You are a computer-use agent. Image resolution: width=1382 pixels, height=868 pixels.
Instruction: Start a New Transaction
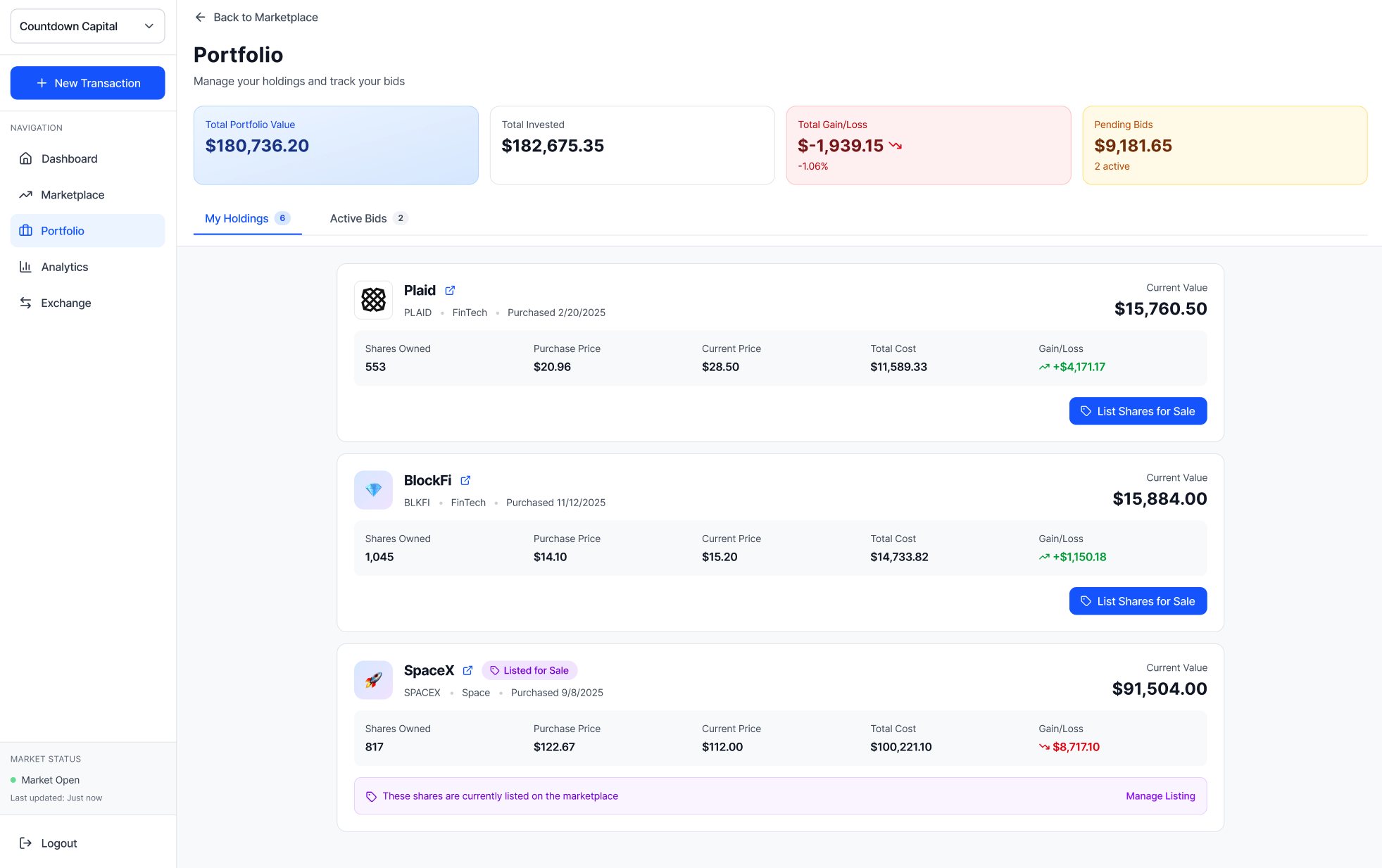87,83
